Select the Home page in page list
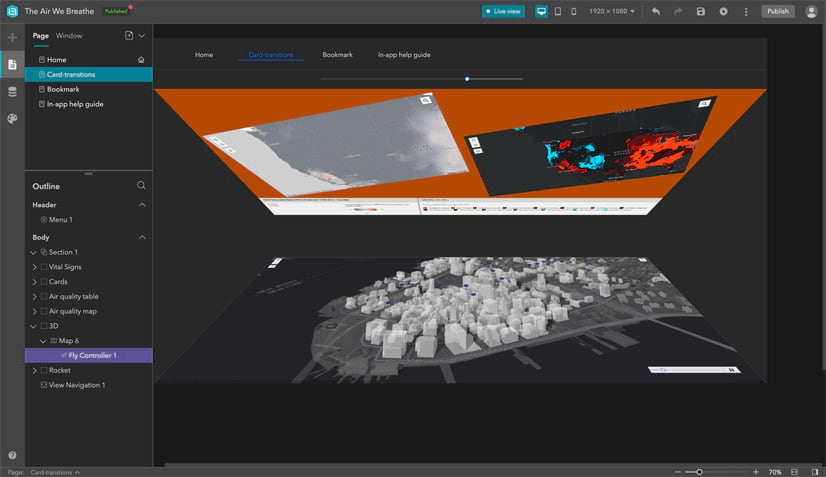Viewport: 826px width, 477px height. point(88,60)
